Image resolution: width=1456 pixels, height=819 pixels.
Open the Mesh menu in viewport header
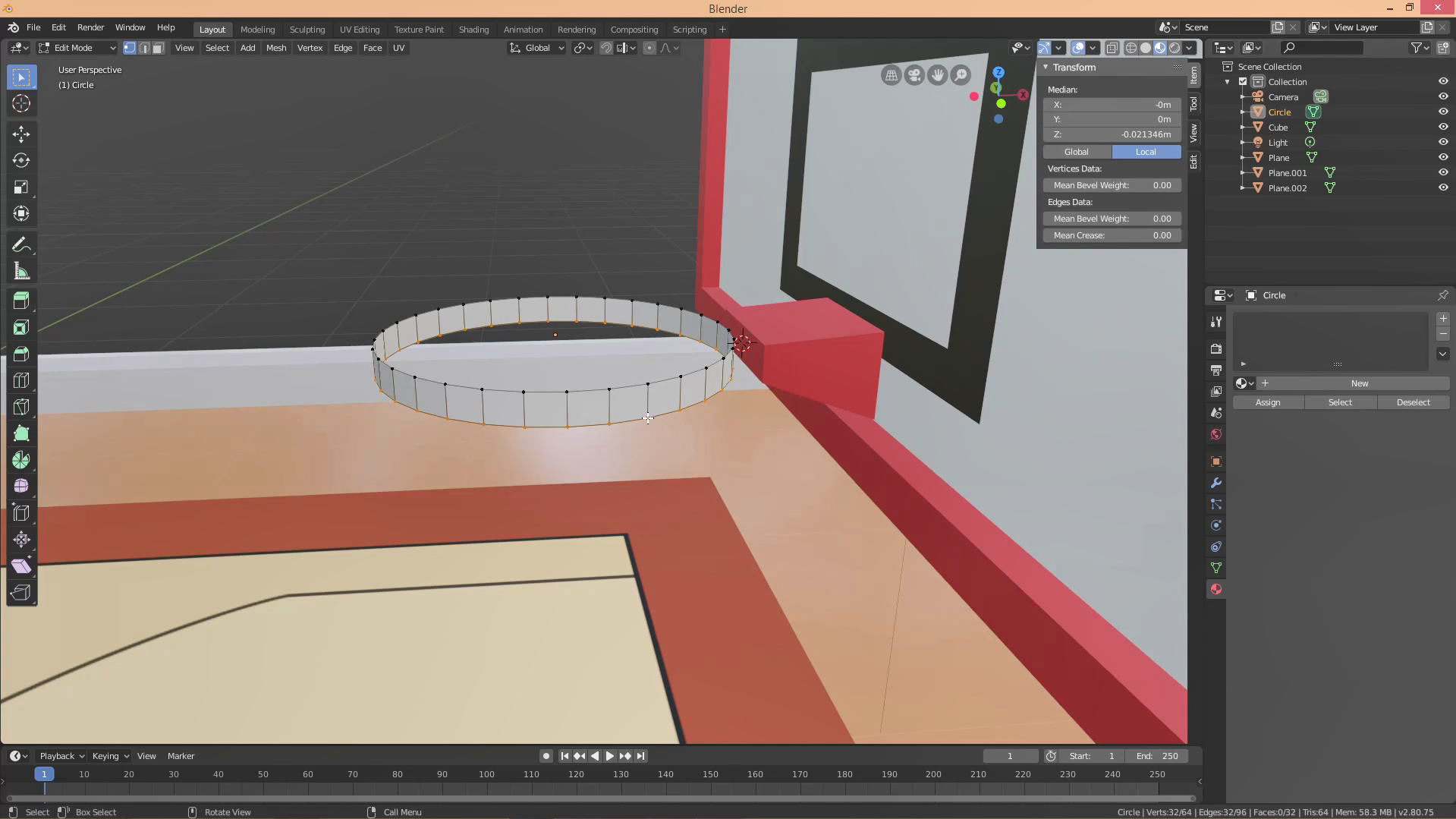[276, 48]
